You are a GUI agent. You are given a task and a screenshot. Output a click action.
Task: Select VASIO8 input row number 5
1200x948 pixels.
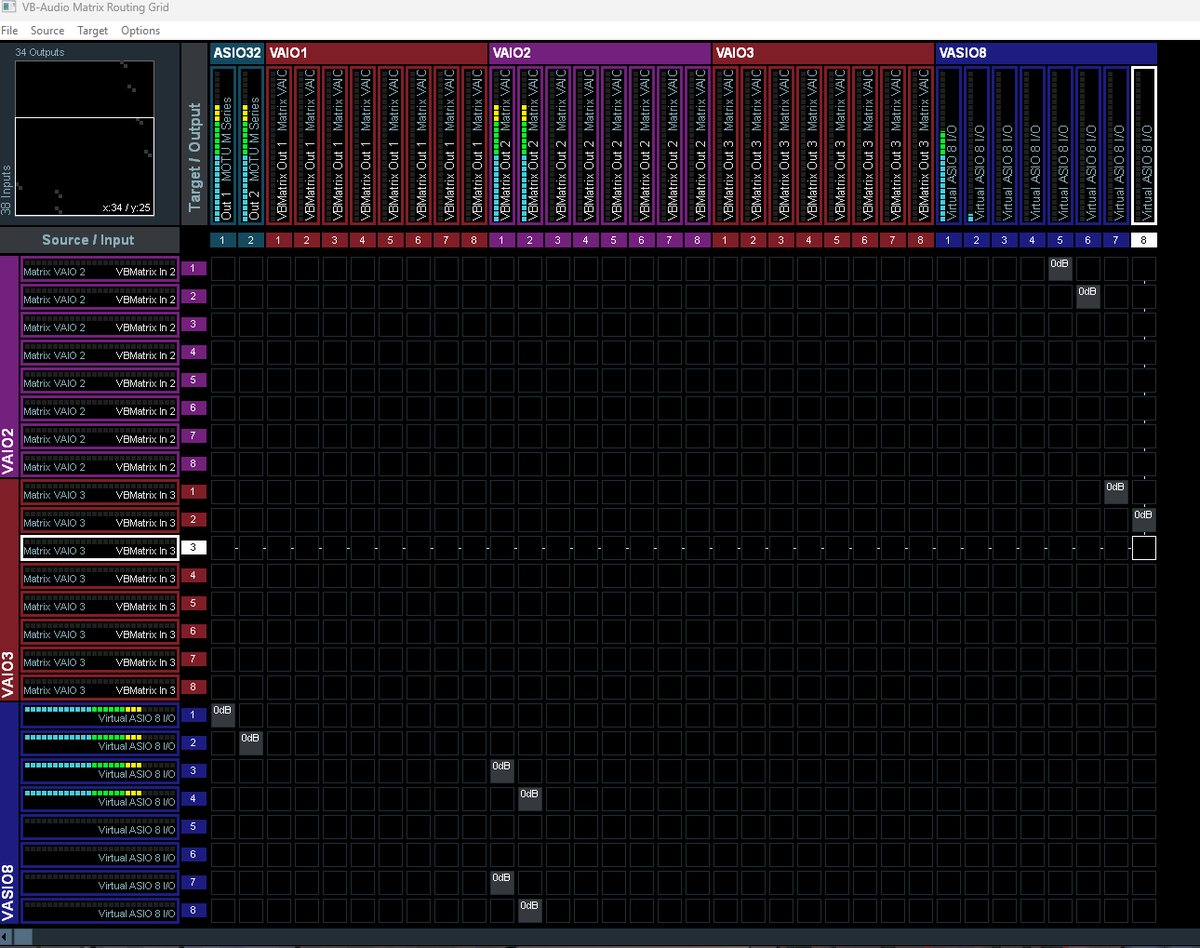point(193,826)
